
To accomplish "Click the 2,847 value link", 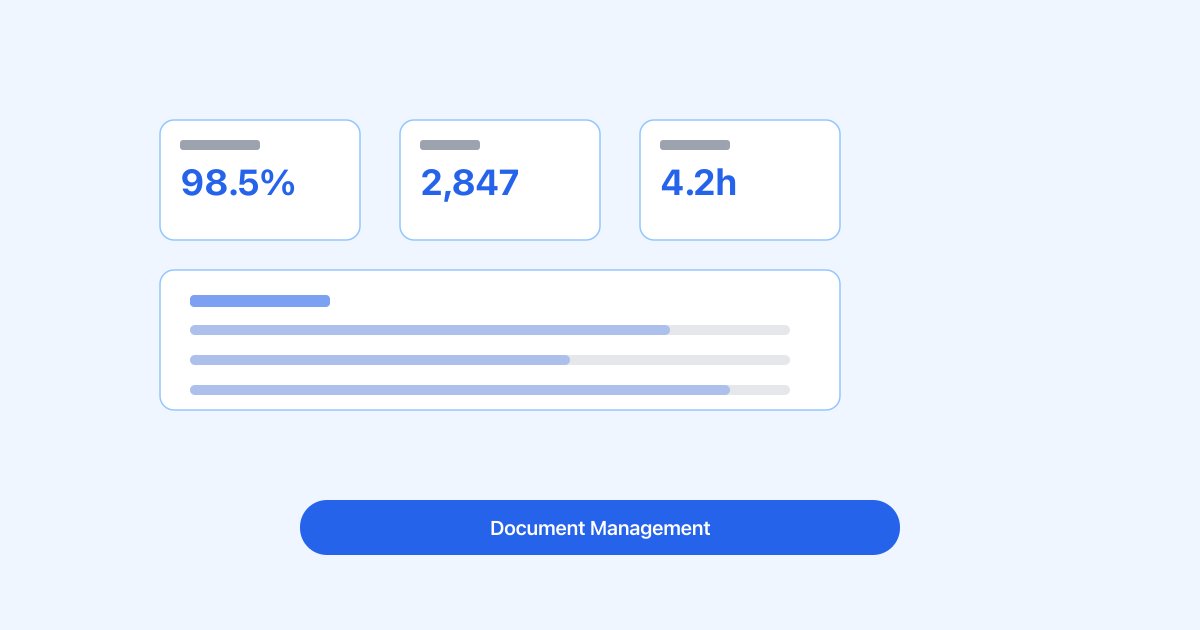I will 470,183.
